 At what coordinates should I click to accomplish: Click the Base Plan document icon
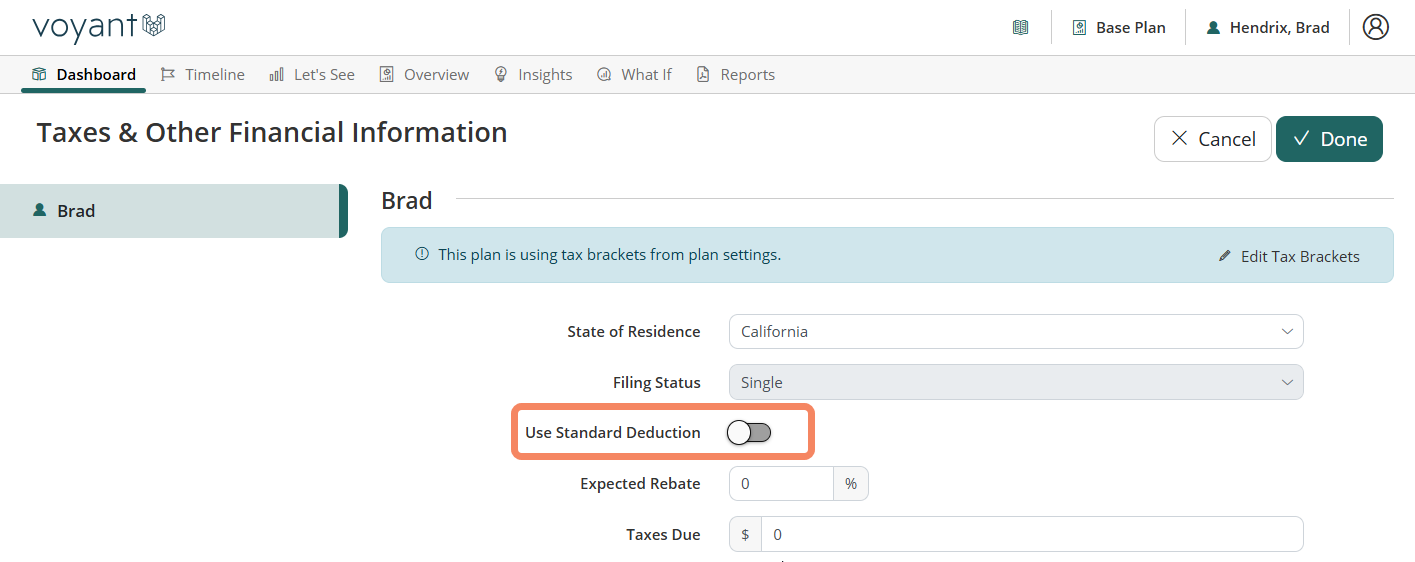coord(1079,27)
